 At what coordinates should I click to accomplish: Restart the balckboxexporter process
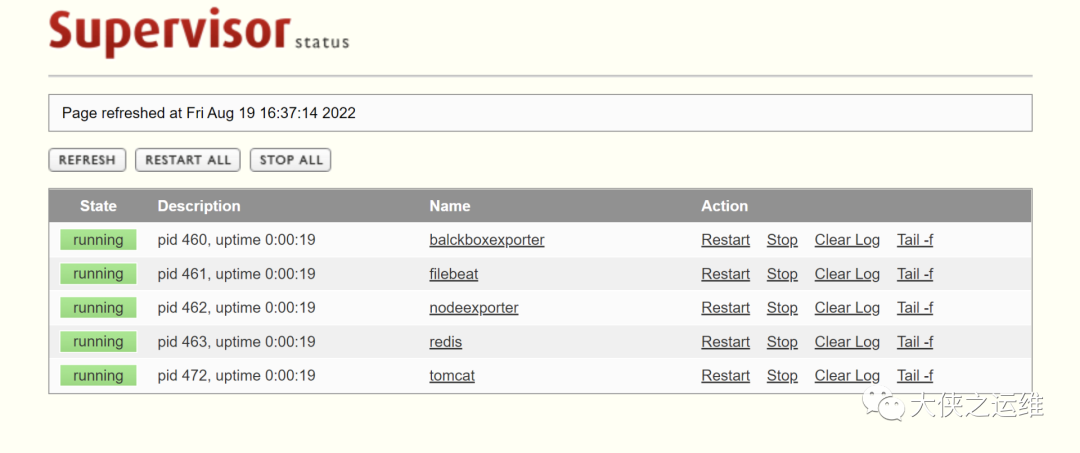[725, 240]
